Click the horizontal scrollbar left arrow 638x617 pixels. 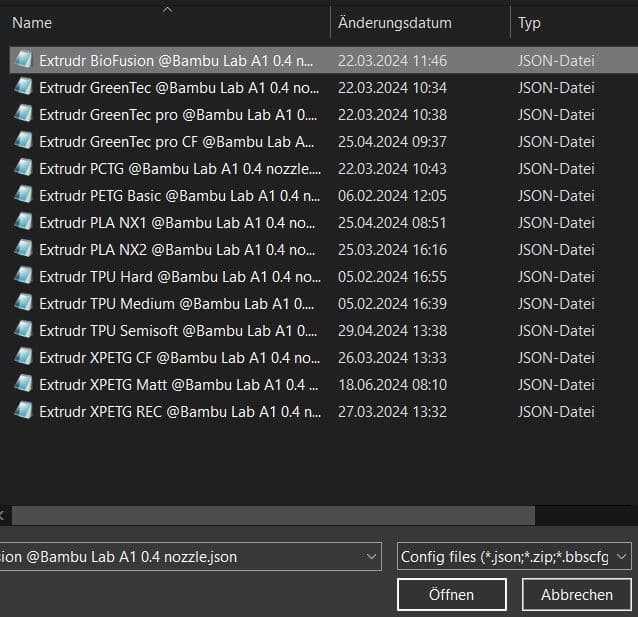(x=2, y=516)
